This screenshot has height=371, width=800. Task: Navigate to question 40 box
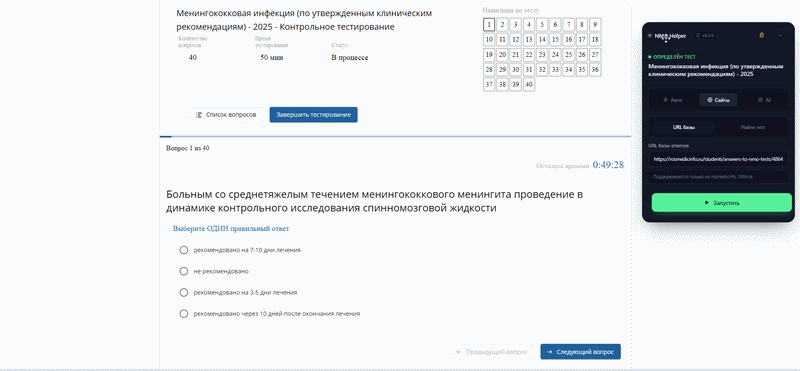(529, 85)
